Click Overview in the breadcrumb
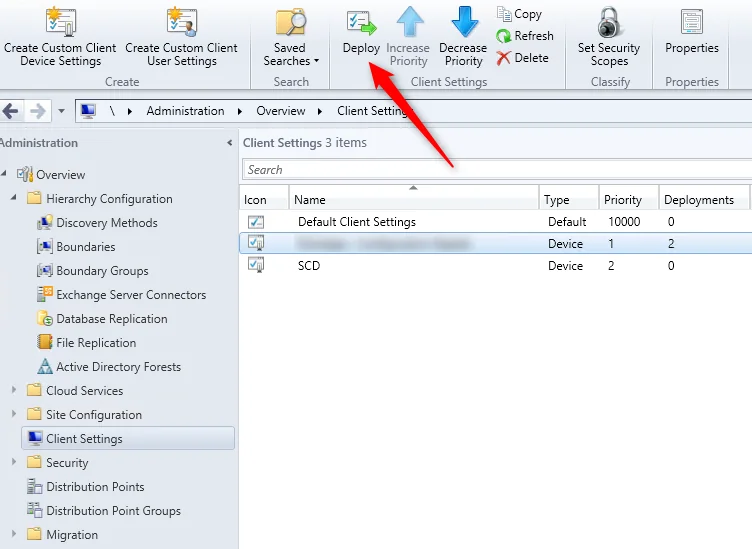This screenshot has height=549, width=752. pyautogui.click(x=281, y=111)
